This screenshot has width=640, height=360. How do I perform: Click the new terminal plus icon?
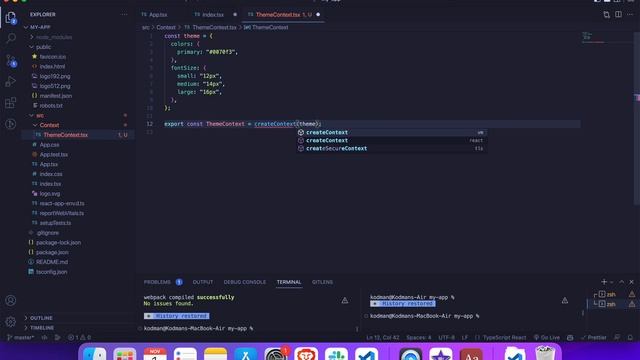pyautogui.click(x=604, y=282)
